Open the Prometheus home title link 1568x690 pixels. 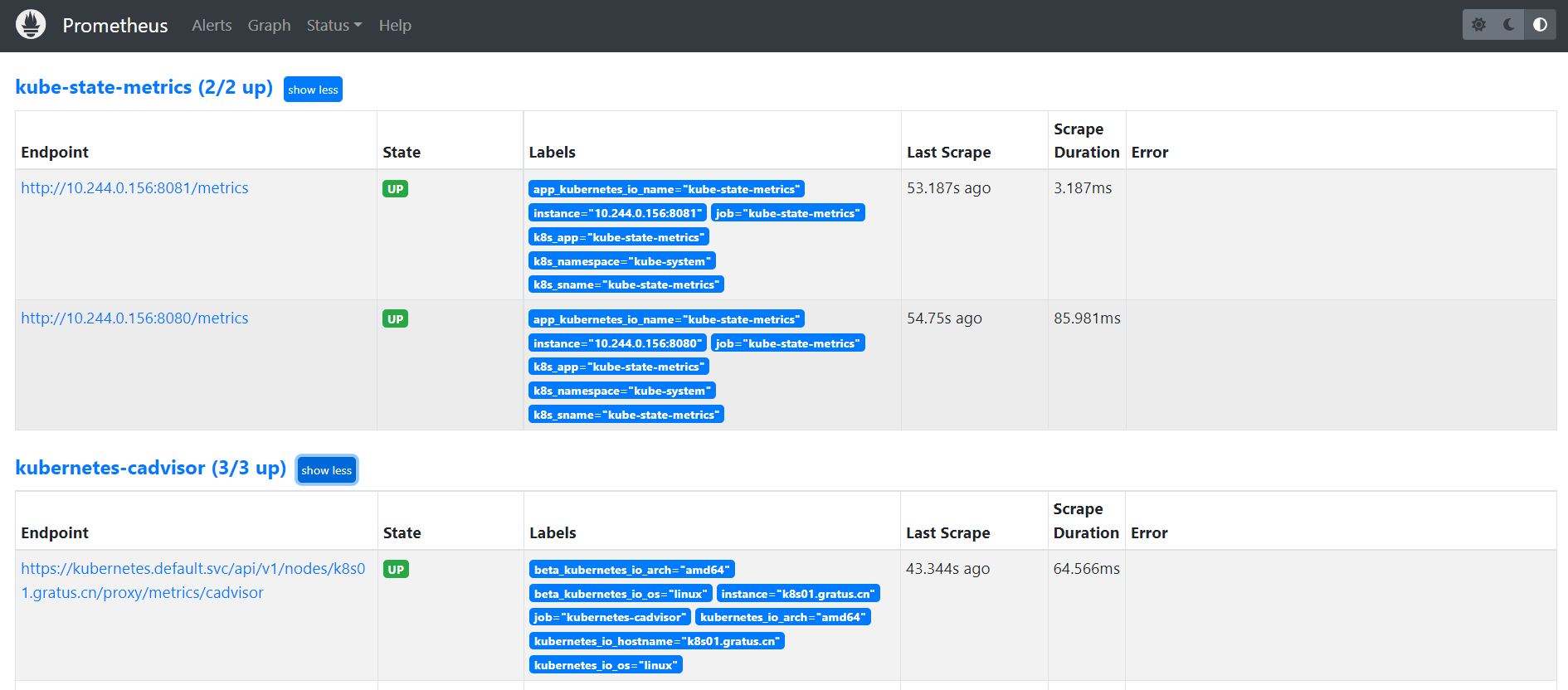click(x=115, y=26)
